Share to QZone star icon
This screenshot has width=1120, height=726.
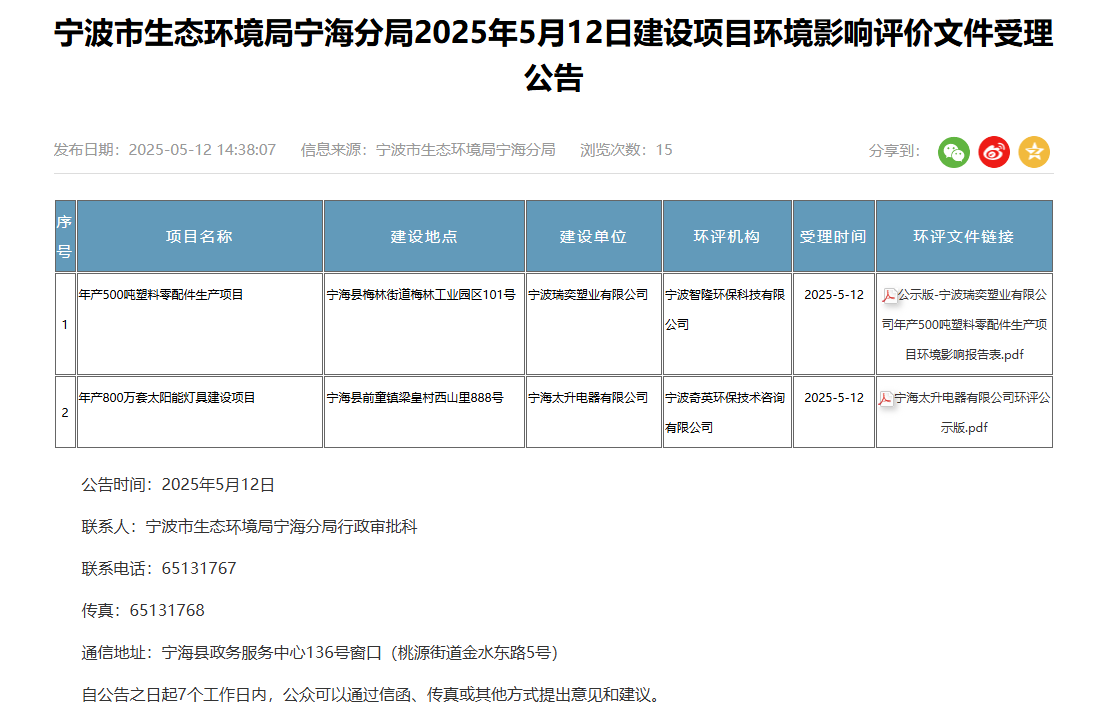click(1034, 152)
